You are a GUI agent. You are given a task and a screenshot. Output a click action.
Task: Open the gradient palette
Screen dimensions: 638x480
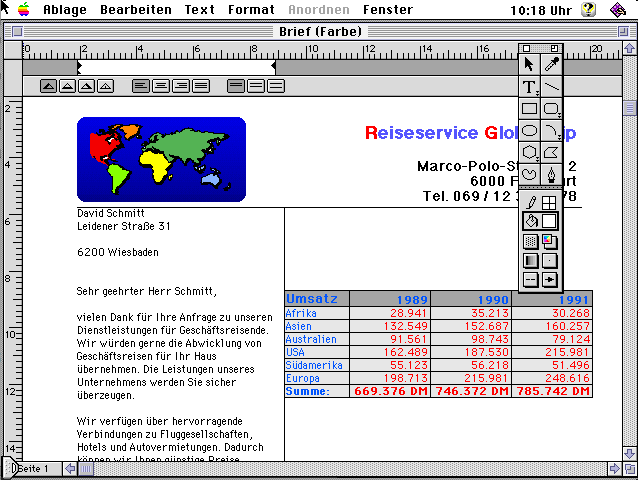pos(530,261)
